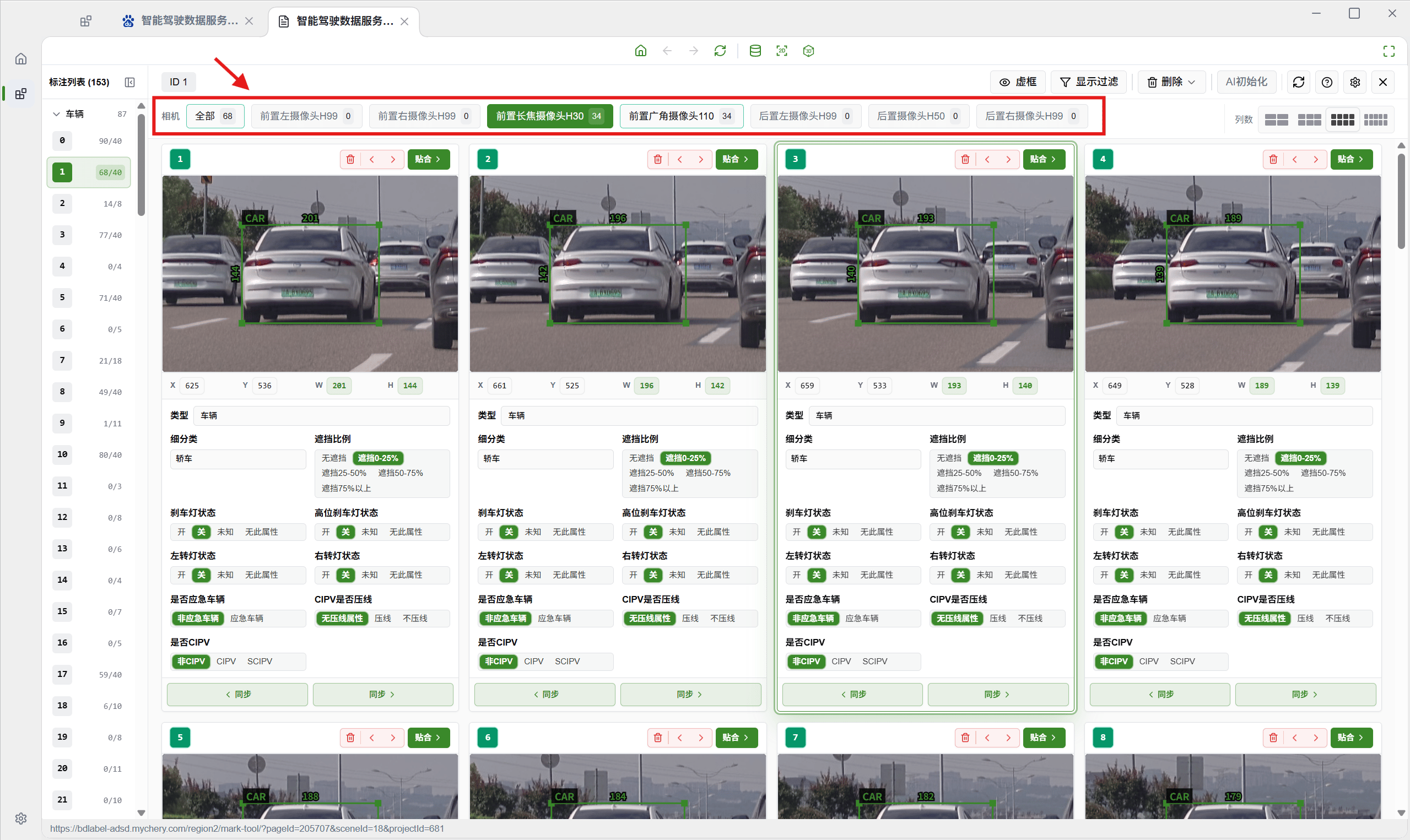The height and width of the screenshot is (840, 1410).
Task: Click previous arrow on card 1
Action: point(372,159)
